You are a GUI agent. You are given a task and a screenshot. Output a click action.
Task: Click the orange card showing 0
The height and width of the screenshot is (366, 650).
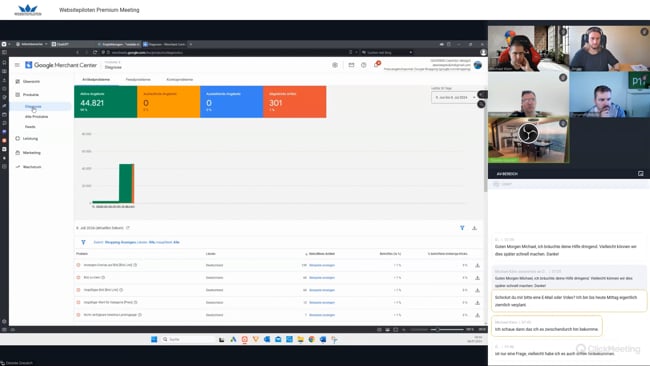169,102
